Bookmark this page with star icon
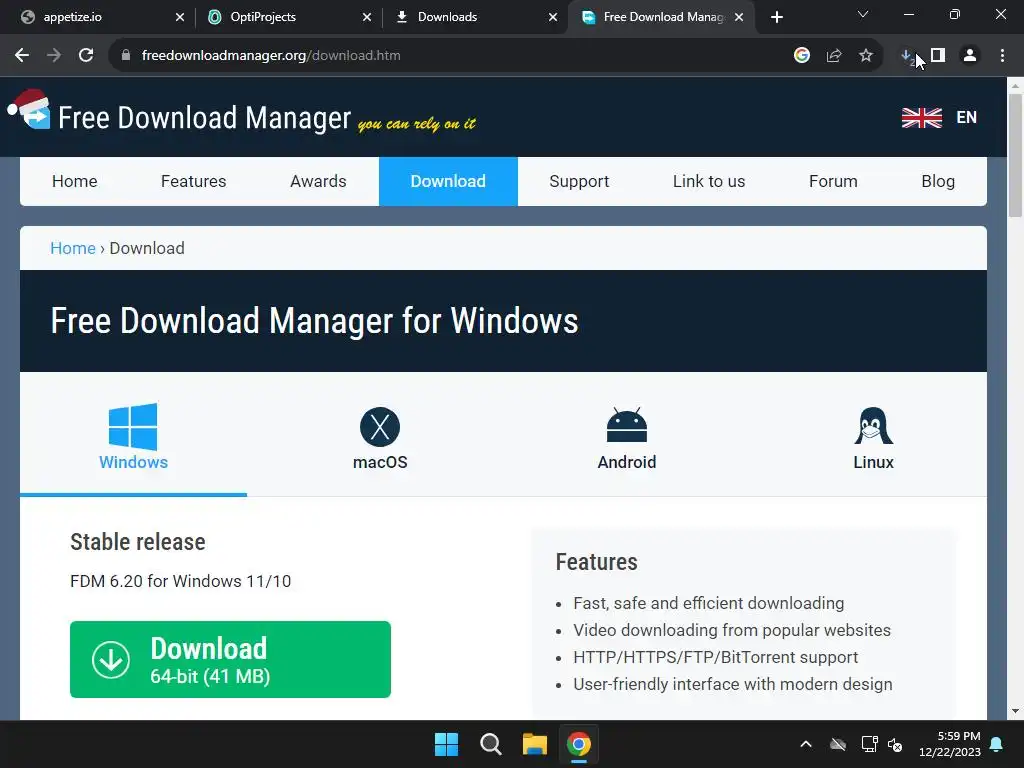 (866, 56)
